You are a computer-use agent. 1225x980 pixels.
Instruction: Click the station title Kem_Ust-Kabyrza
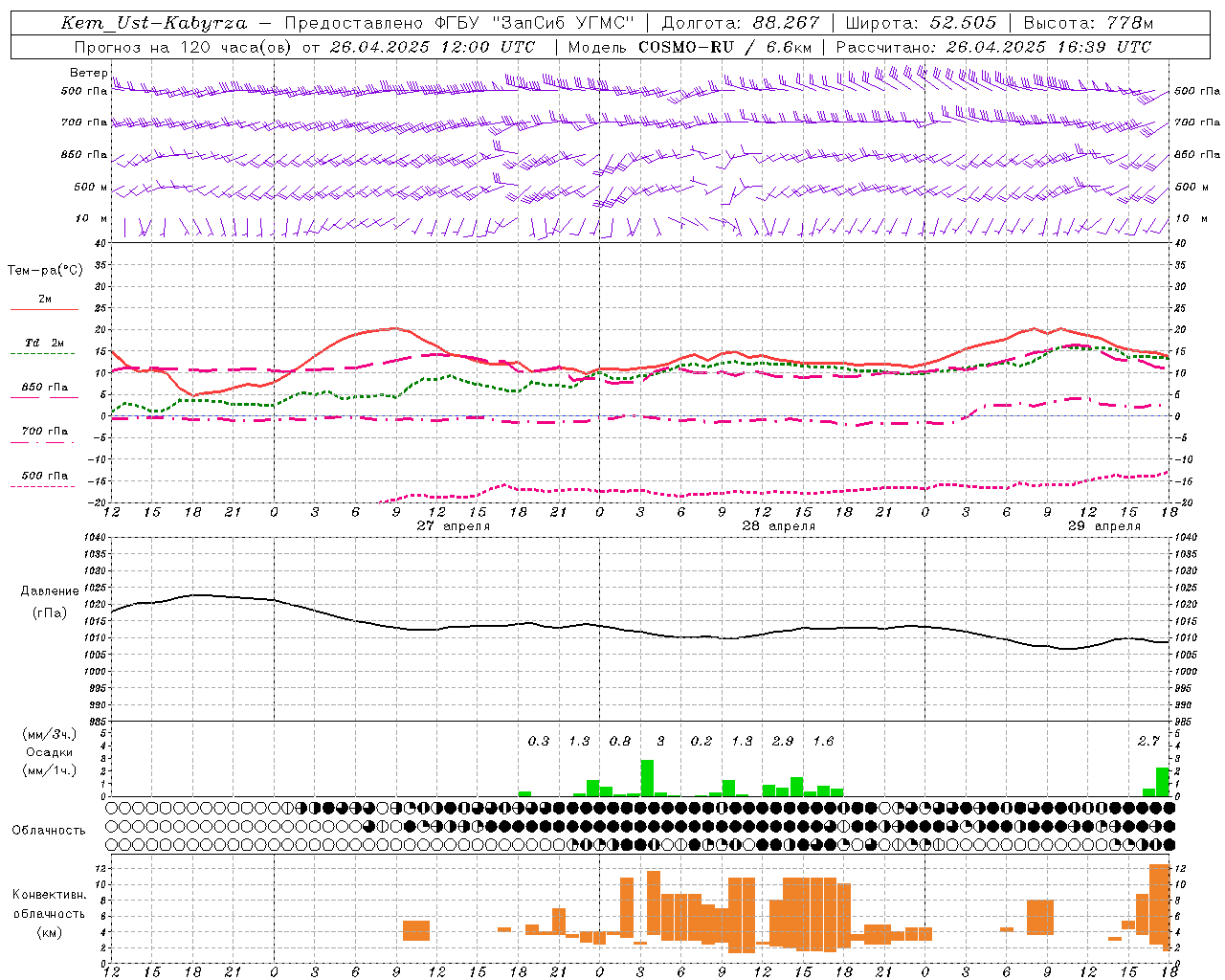(153, 23)
